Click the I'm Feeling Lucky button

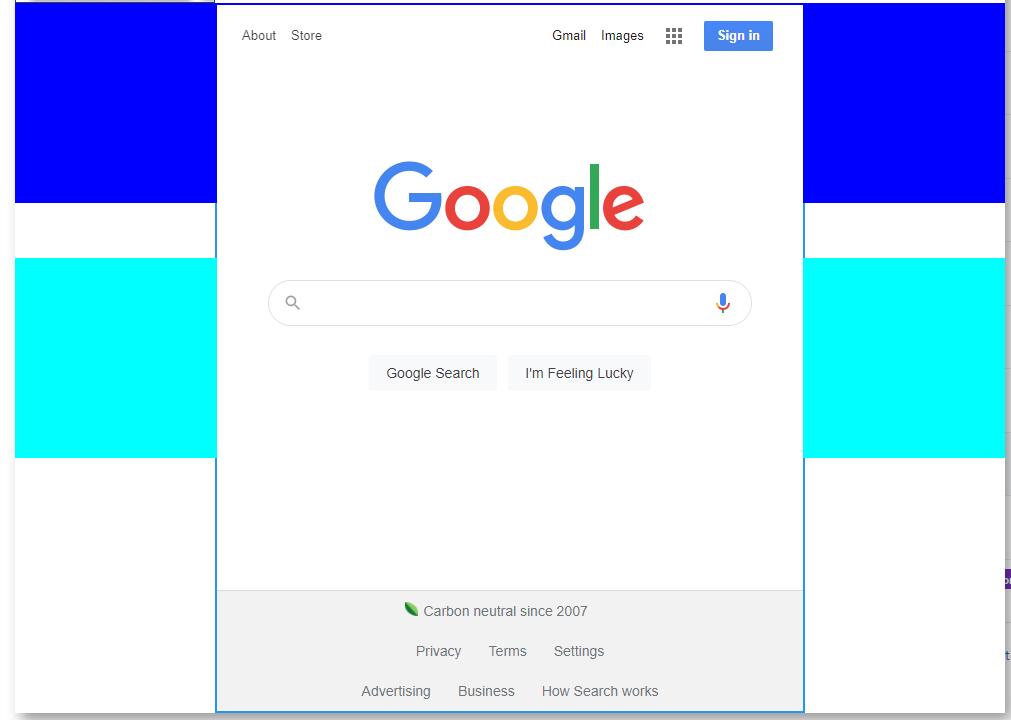(x=579, y=373)
